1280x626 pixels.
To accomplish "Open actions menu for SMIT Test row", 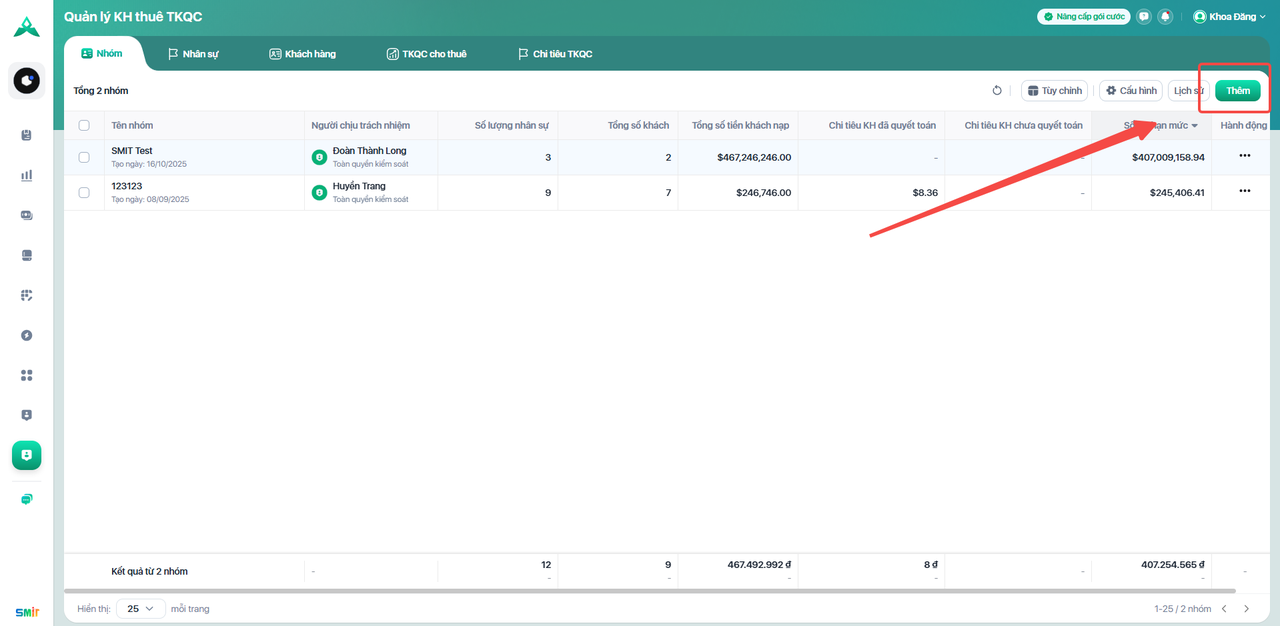I will (x=1244, y=156).
